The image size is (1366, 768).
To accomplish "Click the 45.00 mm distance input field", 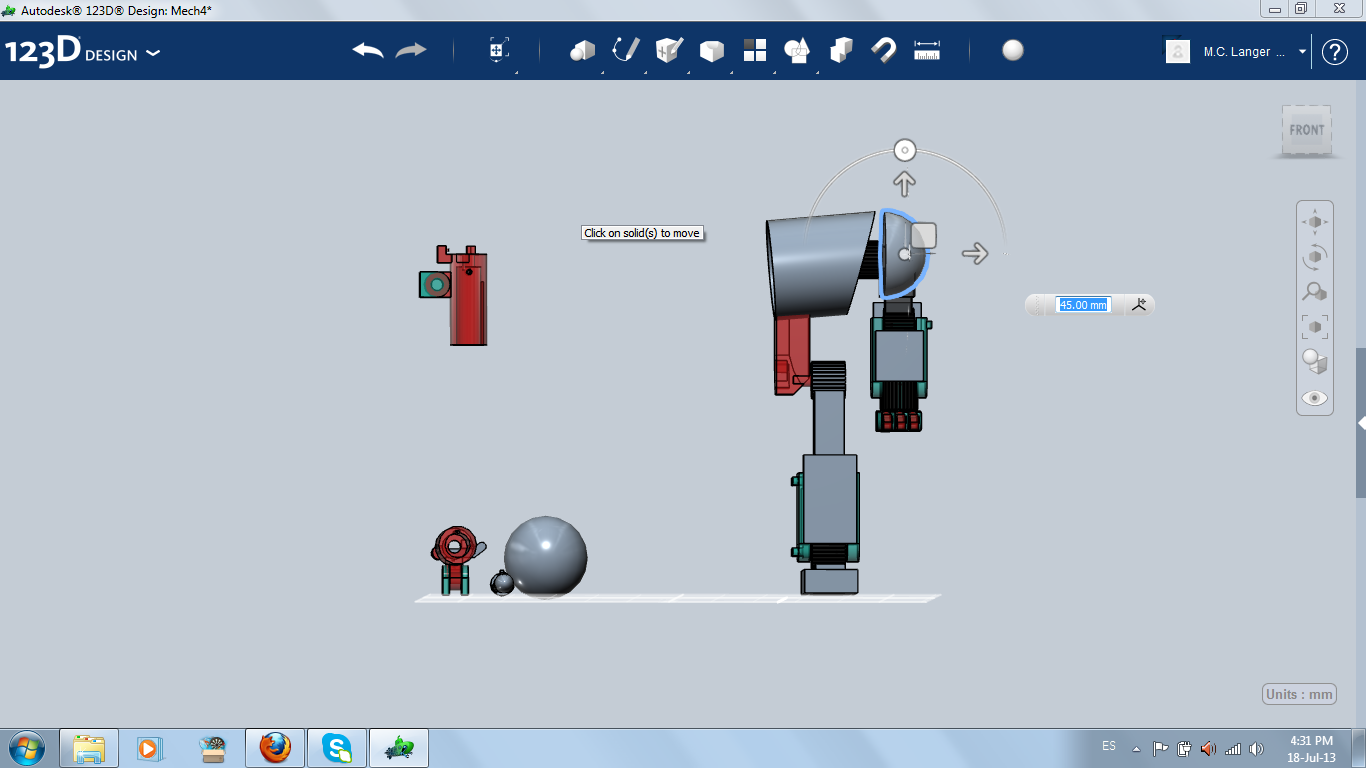I will point(1083,305).
